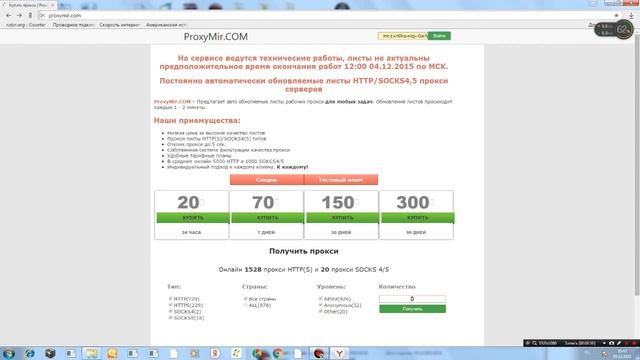This screenshot has width=640, height=360.
Task: Stop loading with the X icon
Action: click(x=42, y=16)
